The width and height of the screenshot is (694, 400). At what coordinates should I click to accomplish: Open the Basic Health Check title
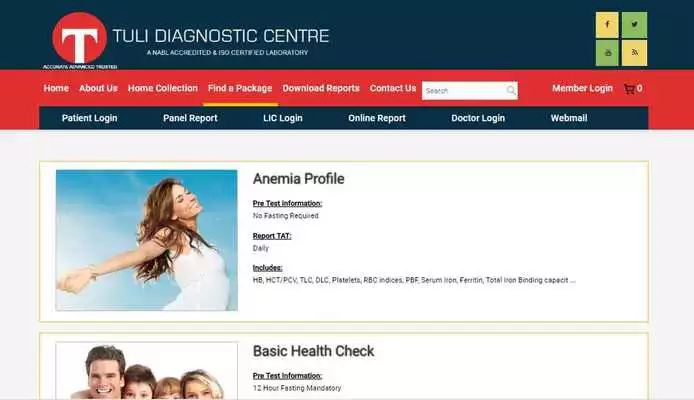pos(313,351)
